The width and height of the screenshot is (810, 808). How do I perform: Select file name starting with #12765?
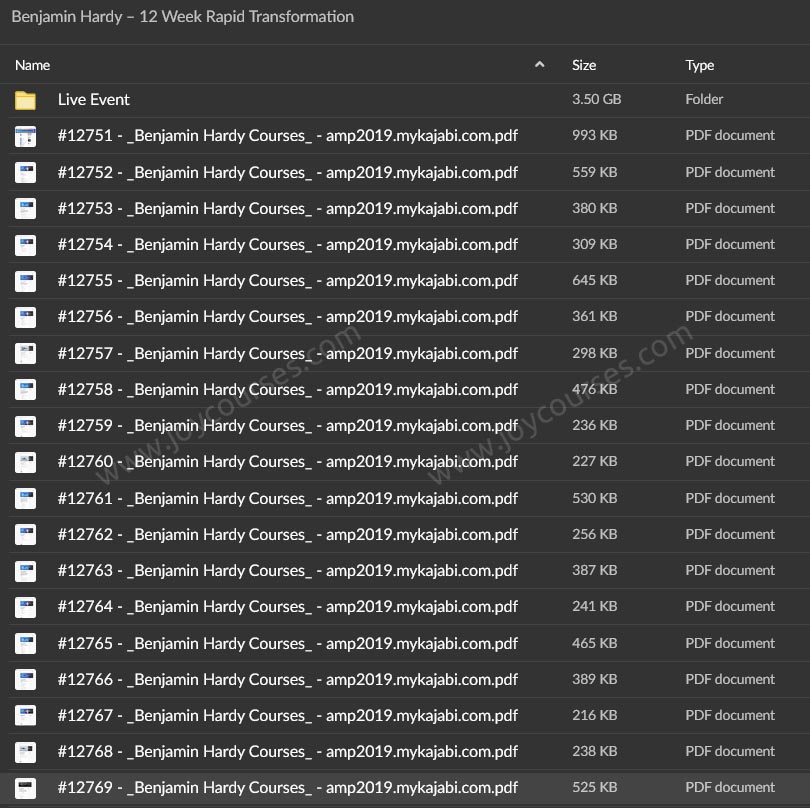click(288, 644)
